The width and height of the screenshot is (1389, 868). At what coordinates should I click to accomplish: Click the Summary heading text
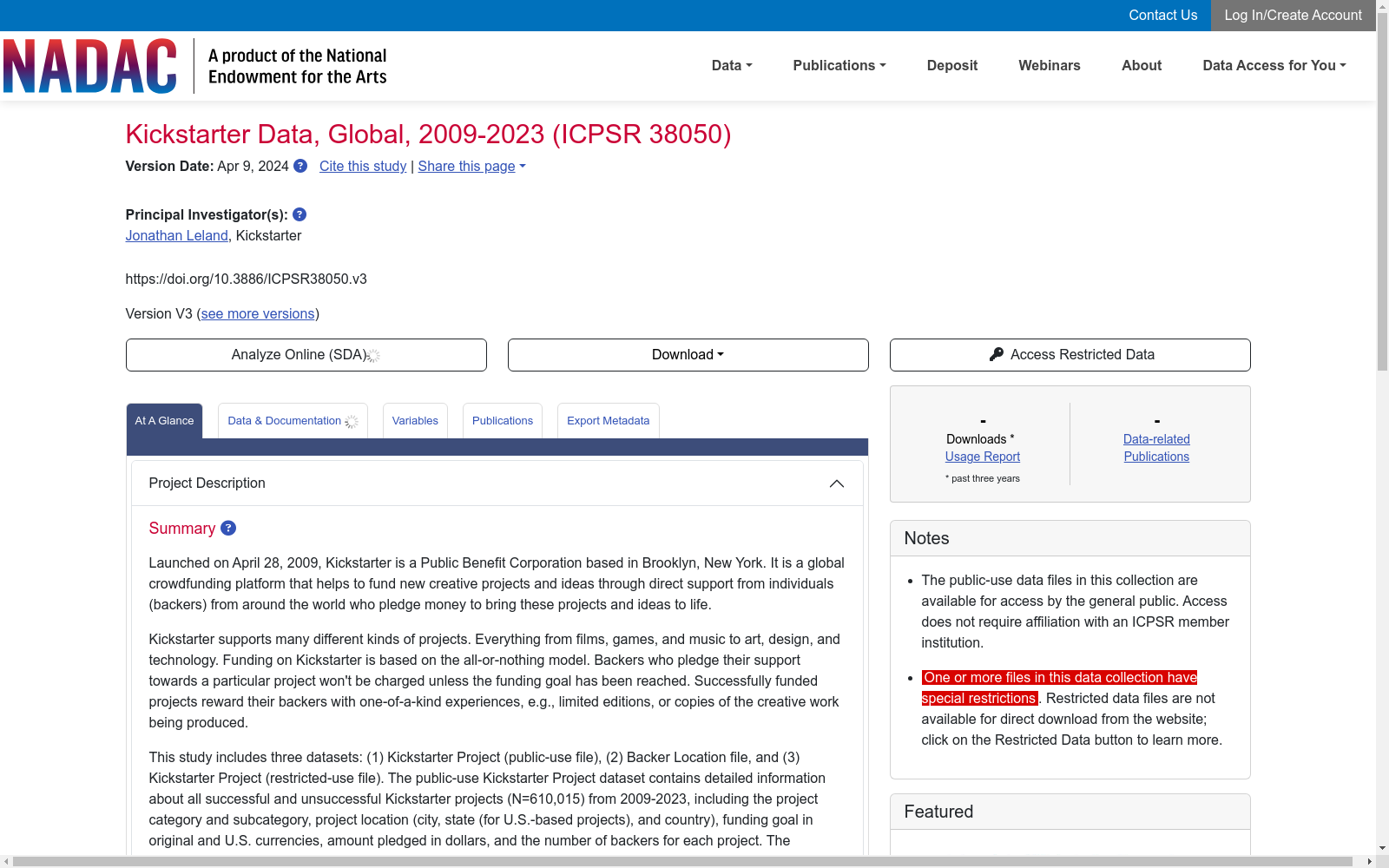[x=182, y=528]
